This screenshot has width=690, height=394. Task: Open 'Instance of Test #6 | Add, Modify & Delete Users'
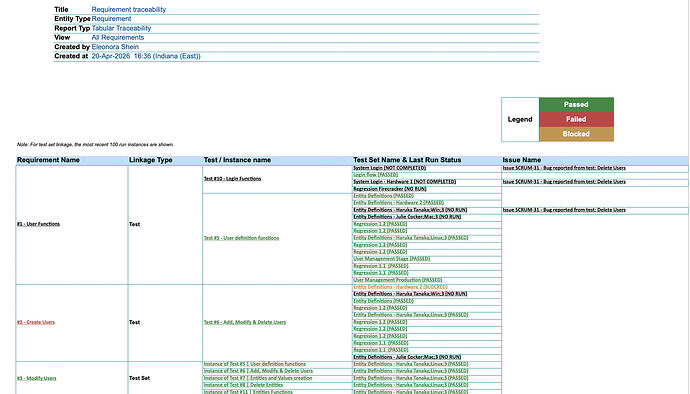coord(258,371)
